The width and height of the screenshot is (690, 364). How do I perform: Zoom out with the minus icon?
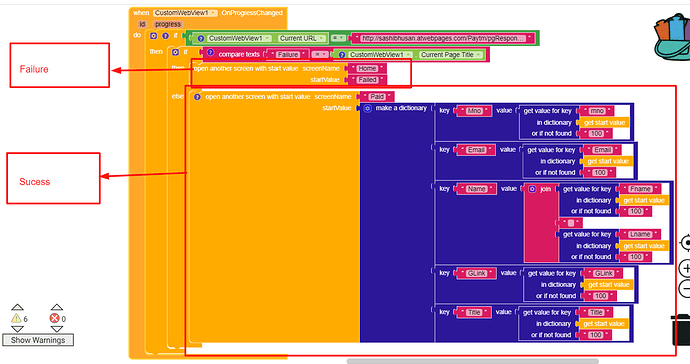pyautogui.click(x=685, y=289)
